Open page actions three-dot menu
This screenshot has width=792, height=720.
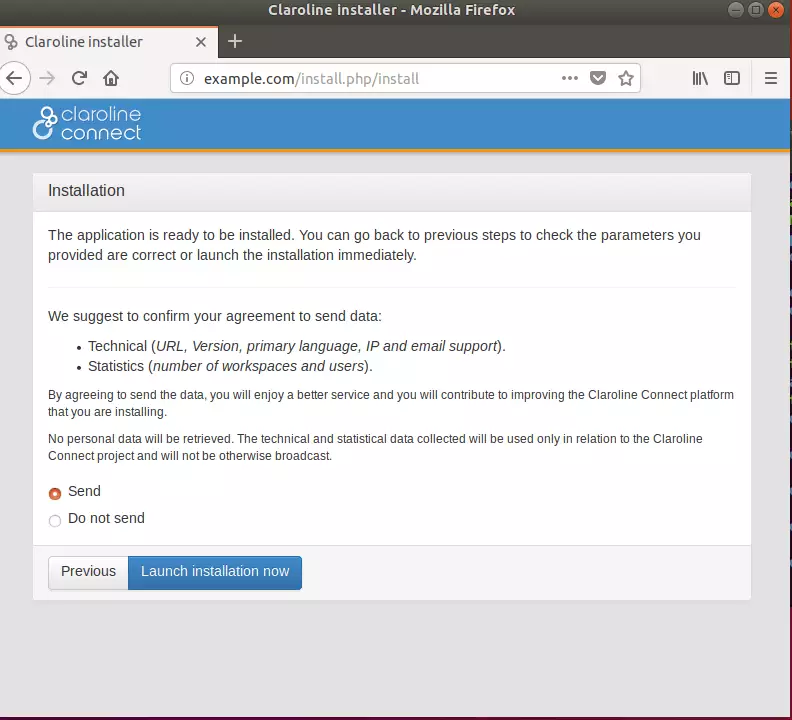(570, 78)
